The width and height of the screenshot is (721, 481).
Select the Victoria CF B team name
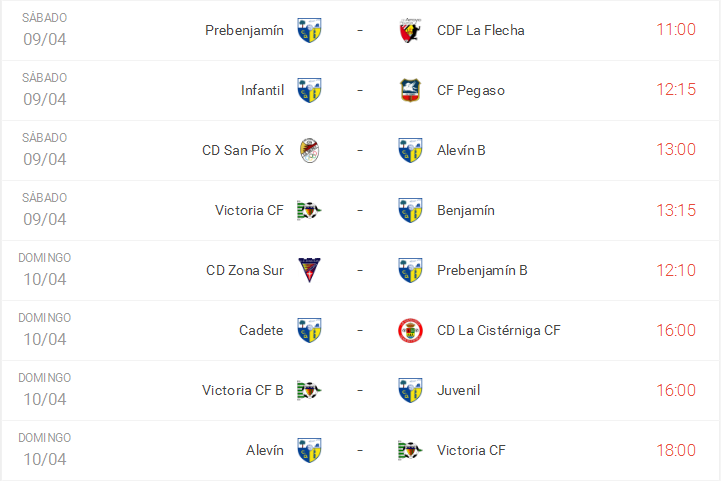pos(243,390)
